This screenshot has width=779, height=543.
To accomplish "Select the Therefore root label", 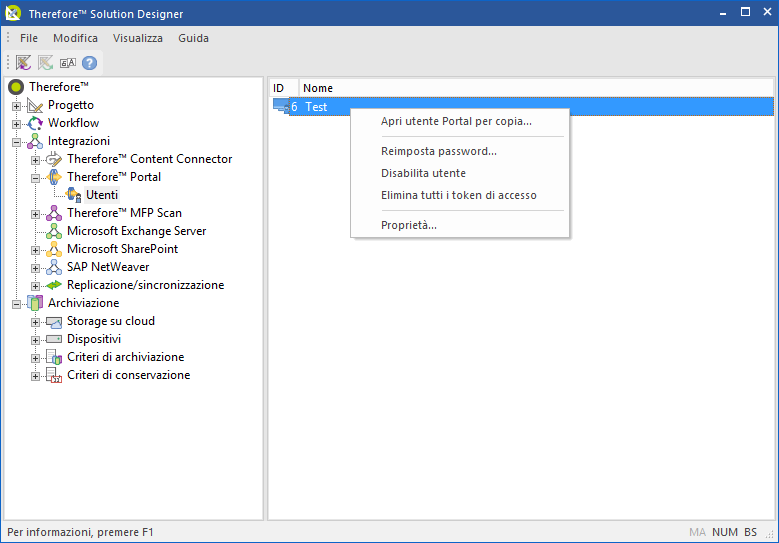I will (59, 87).
